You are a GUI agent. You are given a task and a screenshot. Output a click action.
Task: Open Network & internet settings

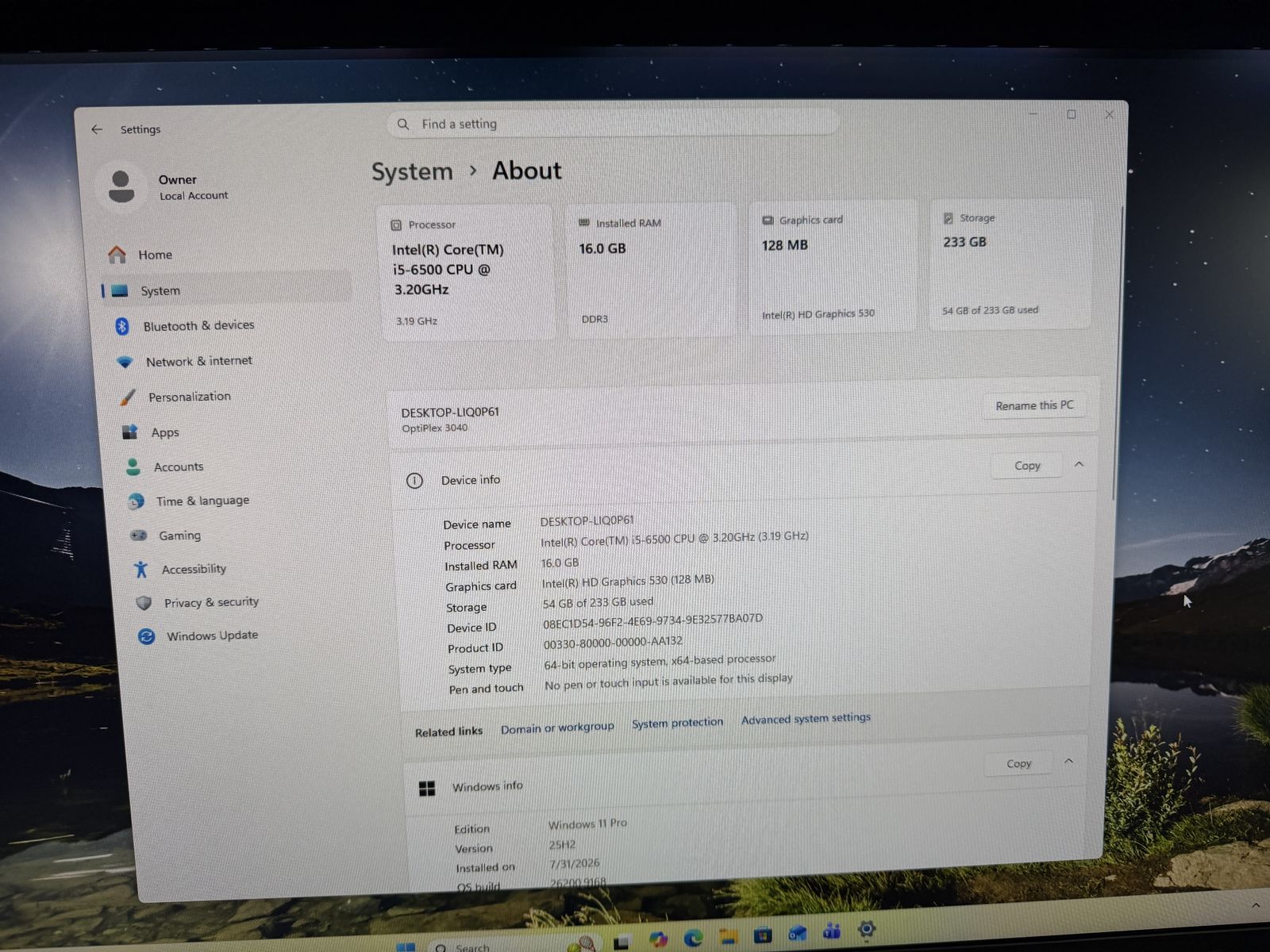tap(233, 361)
